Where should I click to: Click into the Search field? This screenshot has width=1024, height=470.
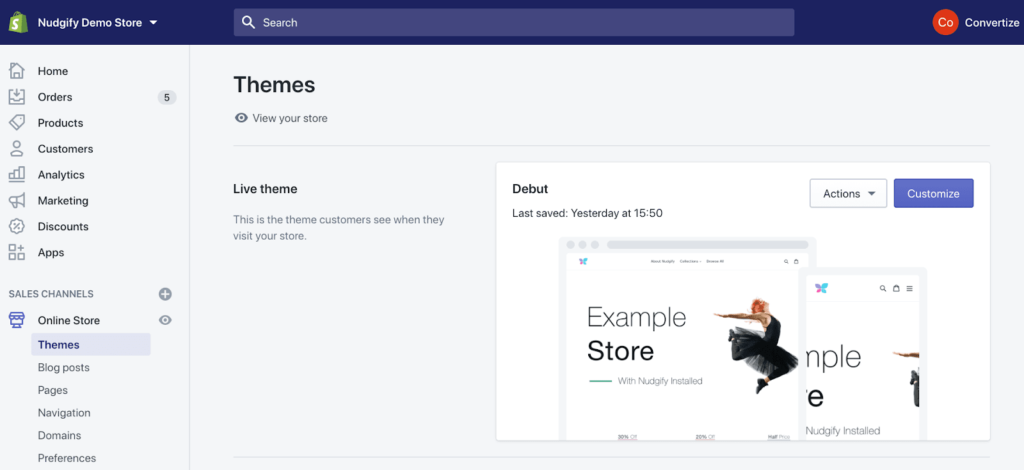[514, 22]
